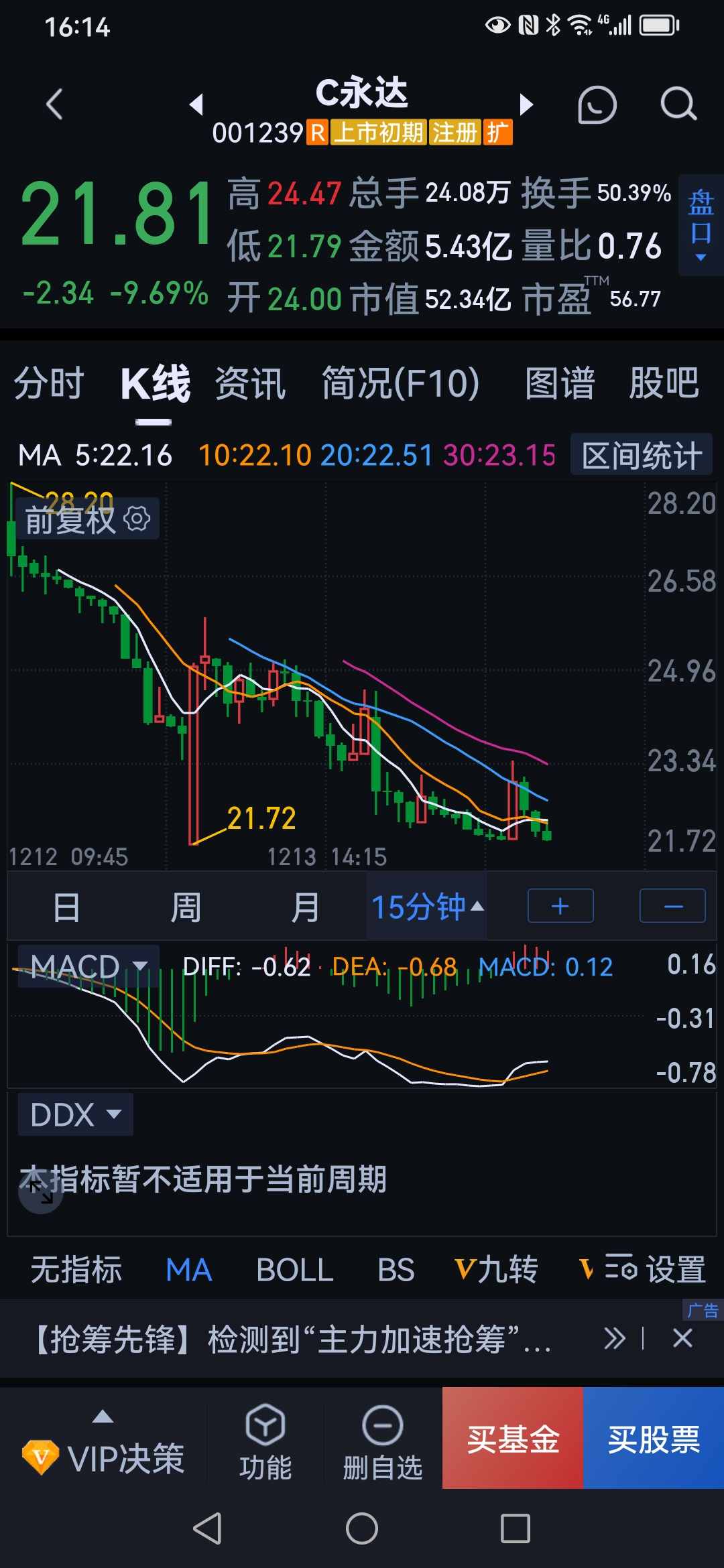This screenshot has height=1568, width=724.
Task: Open the 15分钟 period dropdown
Action: point(427,907)
